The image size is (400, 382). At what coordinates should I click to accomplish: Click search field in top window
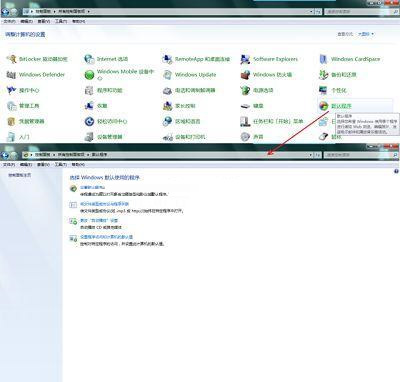[361, 12]
